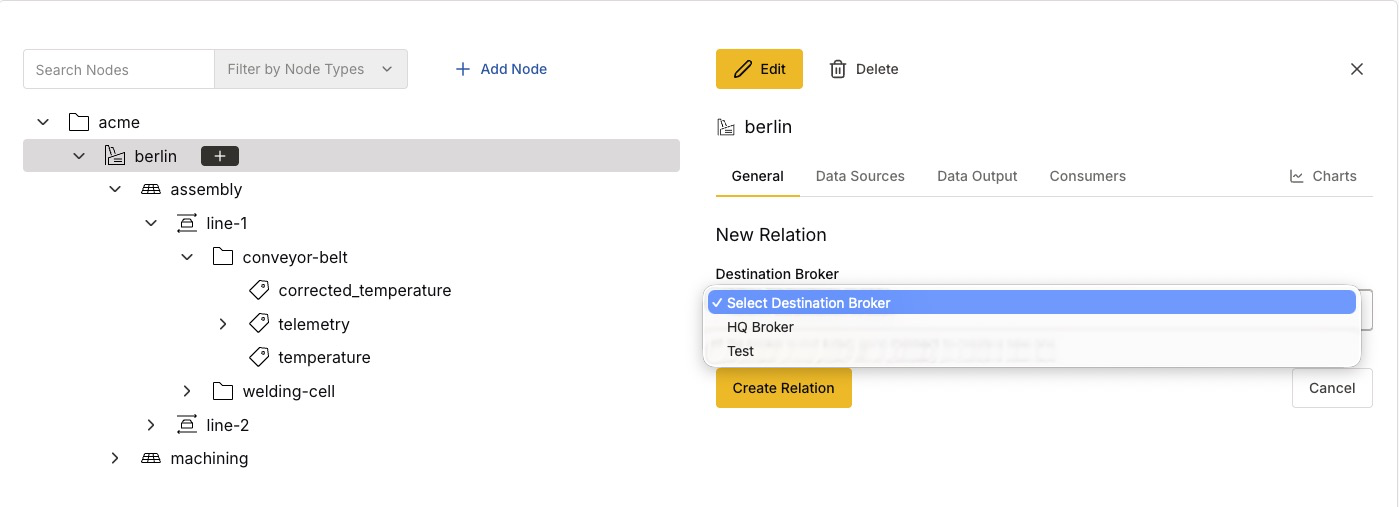This screenshot has width=1399, height=507.
Task: Select the machining tree item label
Action: tap(209, 458)
